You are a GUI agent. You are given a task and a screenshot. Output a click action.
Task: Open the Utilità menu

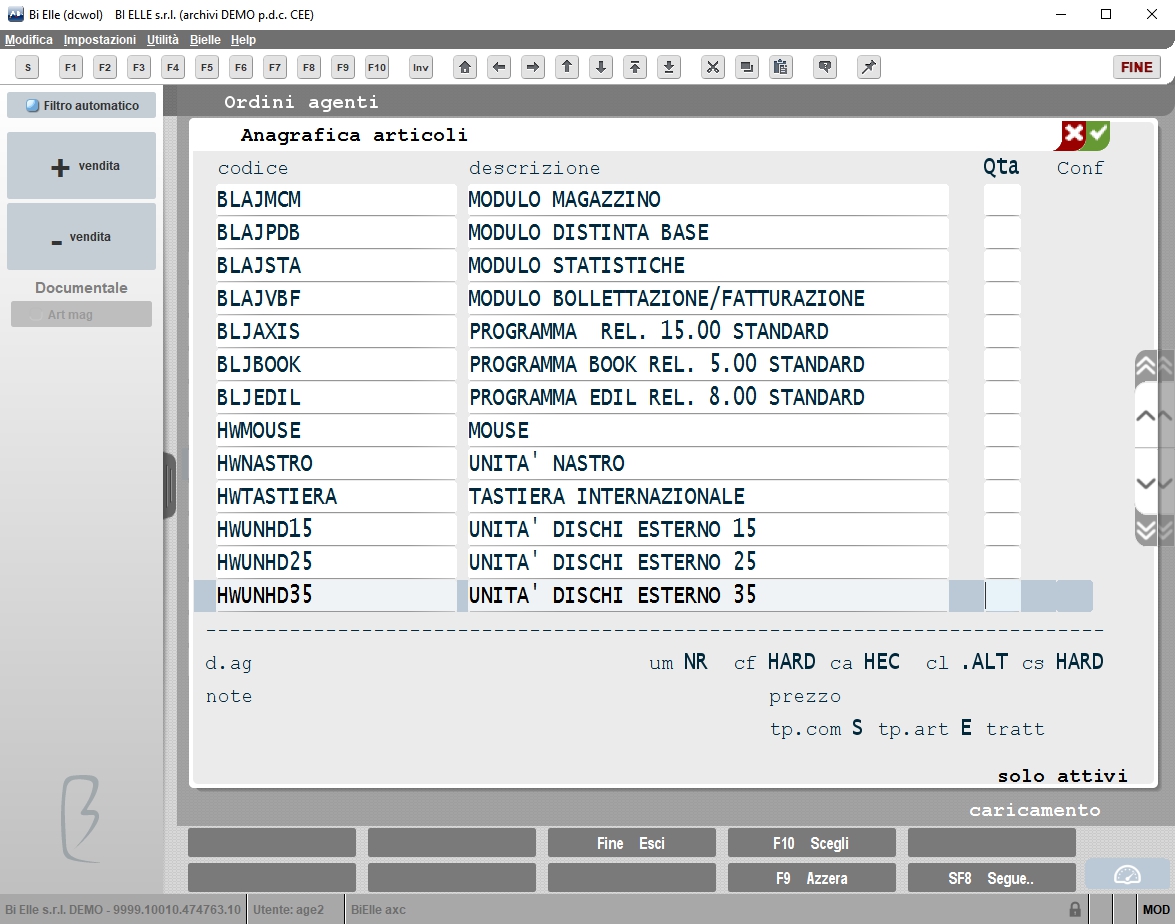click(163, 40)
